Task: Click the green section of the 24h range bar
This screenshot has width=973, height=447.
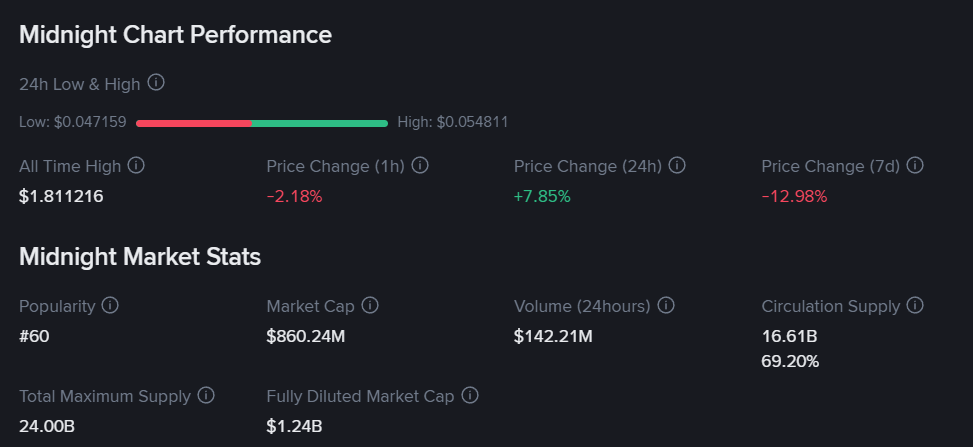Action: click(x=319, y=123)
